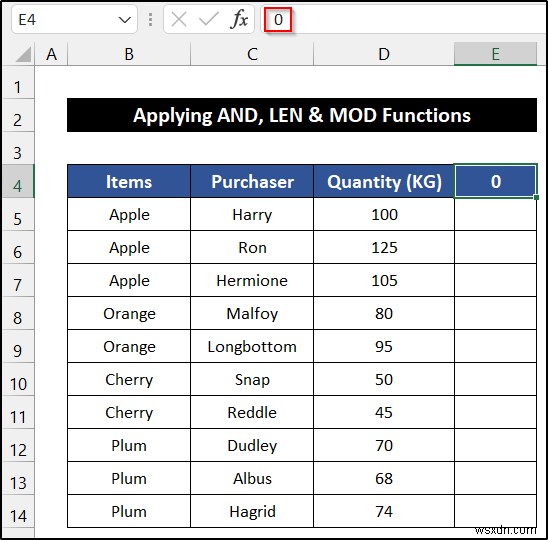Select Apple cell in Harry's row
The image size is (548, 540).
point(129,214)
